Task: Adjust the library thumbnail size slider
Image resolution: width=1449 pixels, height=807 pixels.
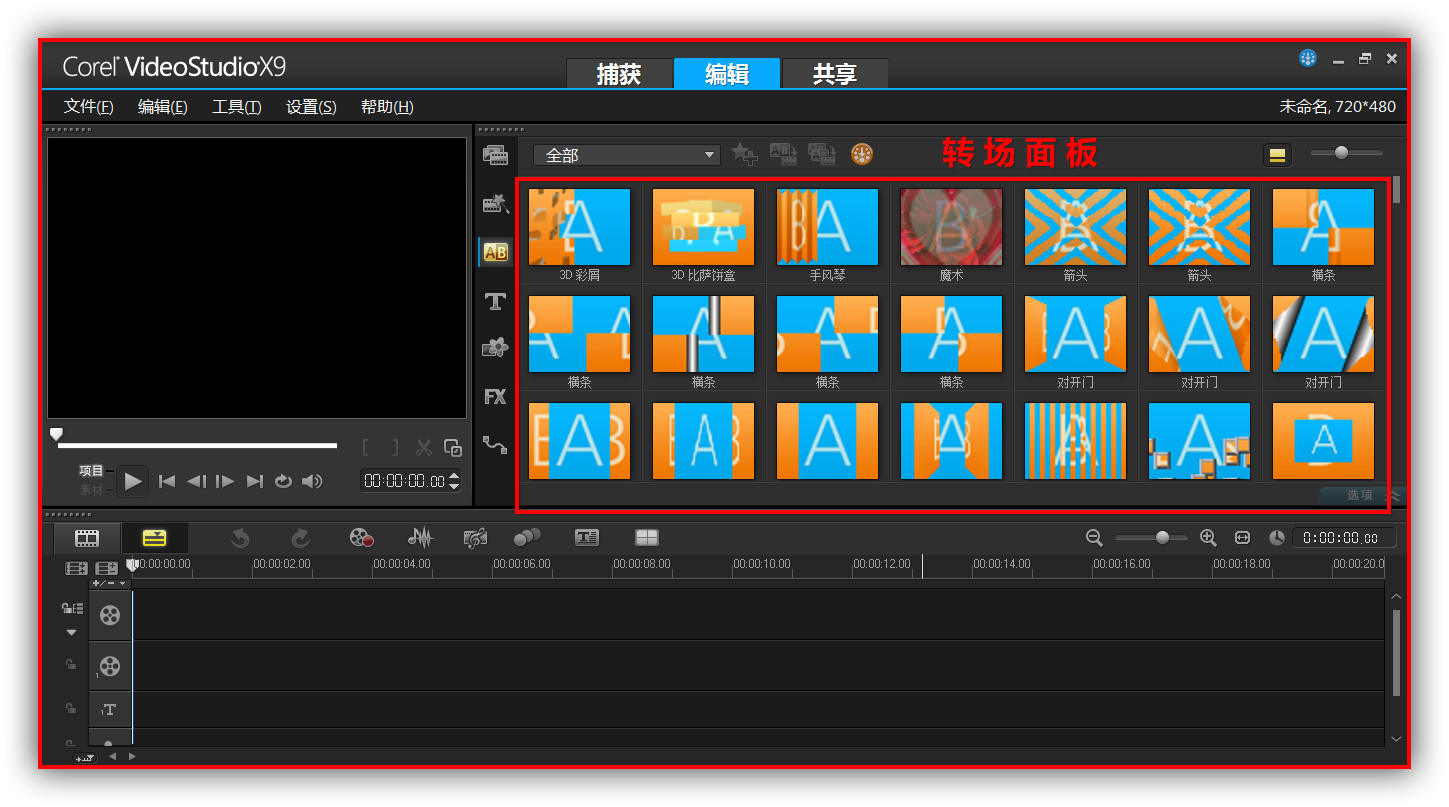Action: pos(1340,153)
